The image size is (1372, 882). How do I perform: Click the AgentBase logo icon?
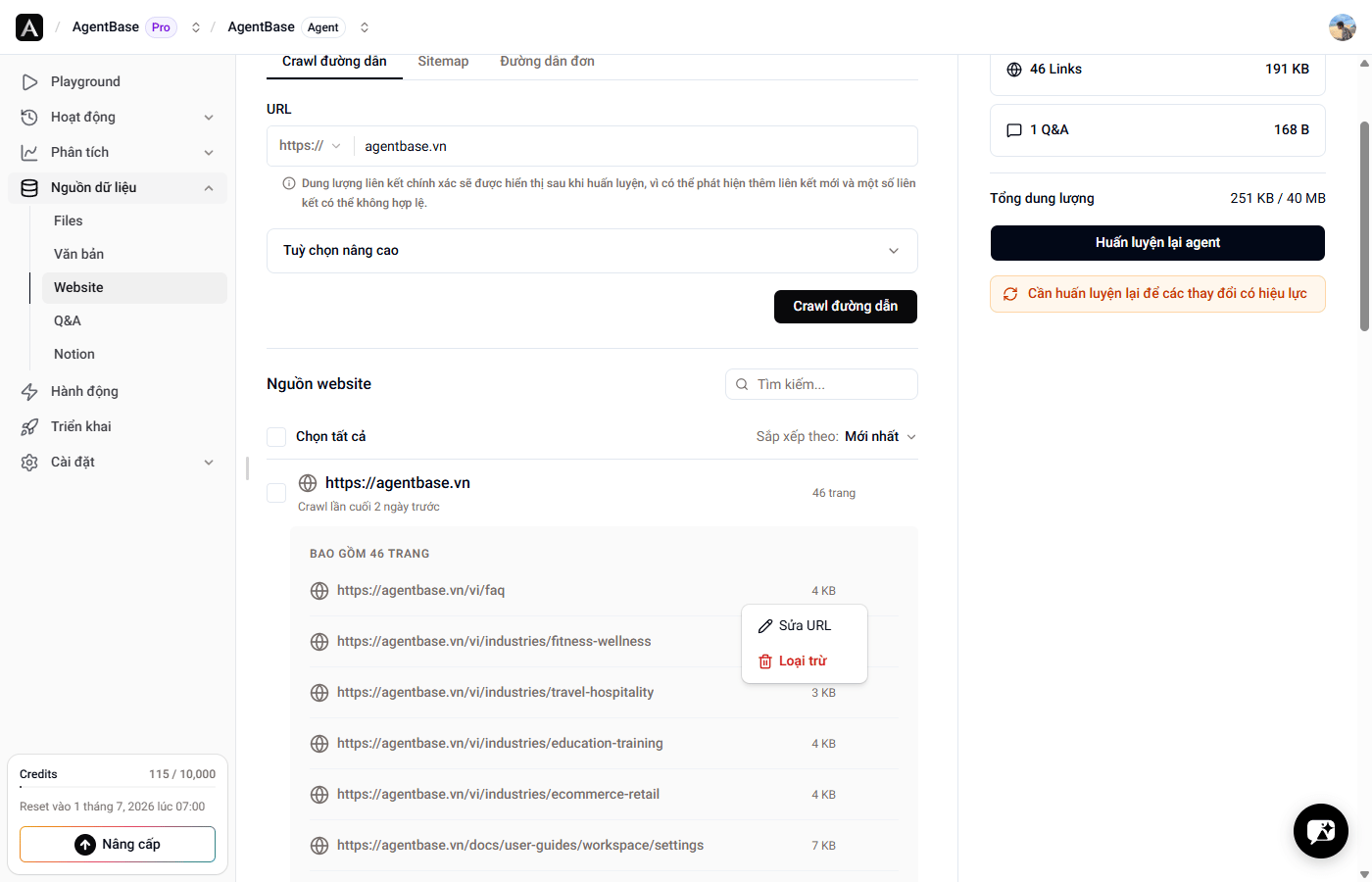[29, 27]
